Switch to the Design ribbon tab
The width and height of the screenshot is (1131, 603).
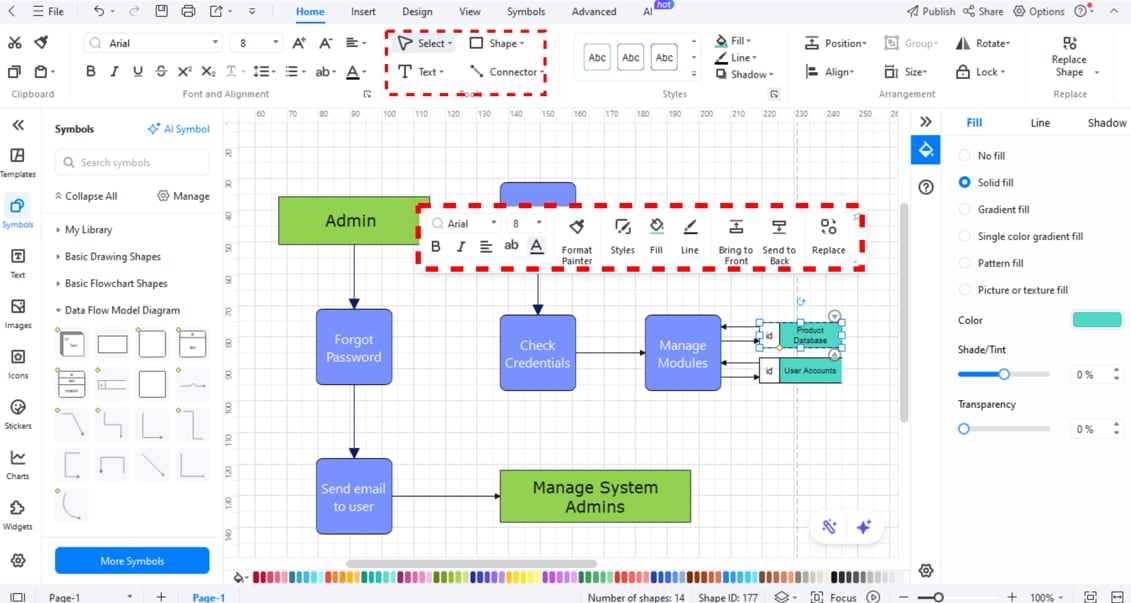(x=418, y=12)
